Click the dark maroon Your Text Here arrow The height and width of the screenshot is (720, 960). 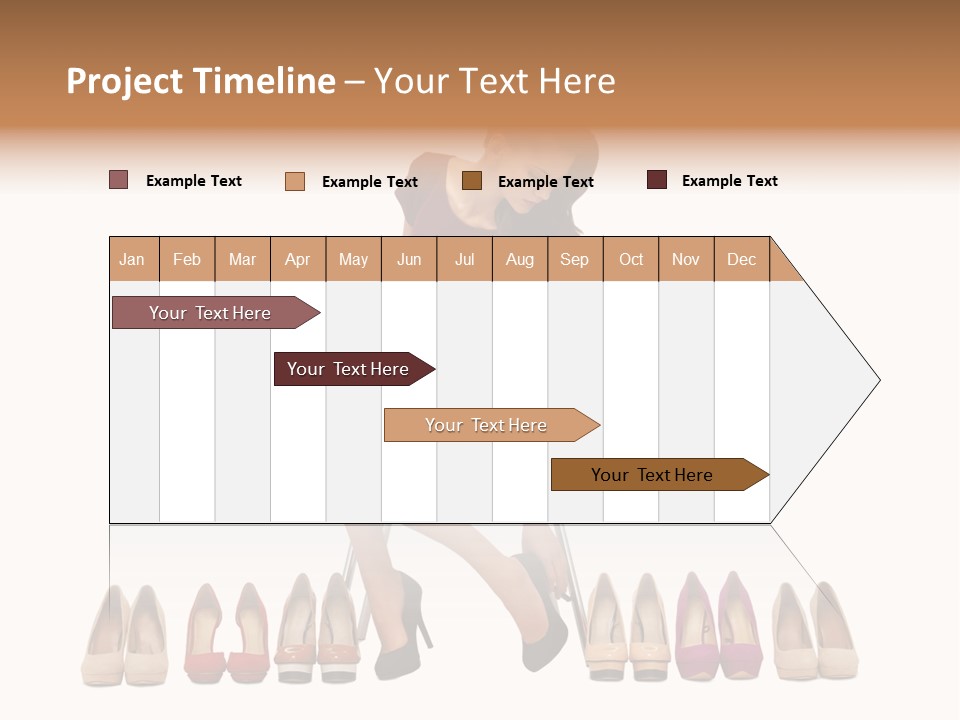[348, 368]
